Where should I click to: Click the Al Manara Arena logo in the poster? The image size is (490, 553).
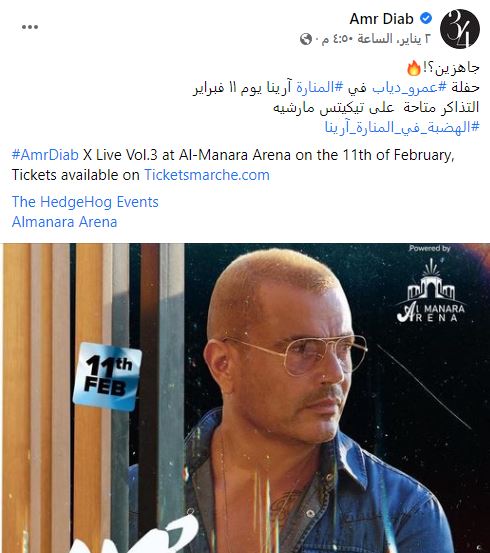click(x=431, y=291)
